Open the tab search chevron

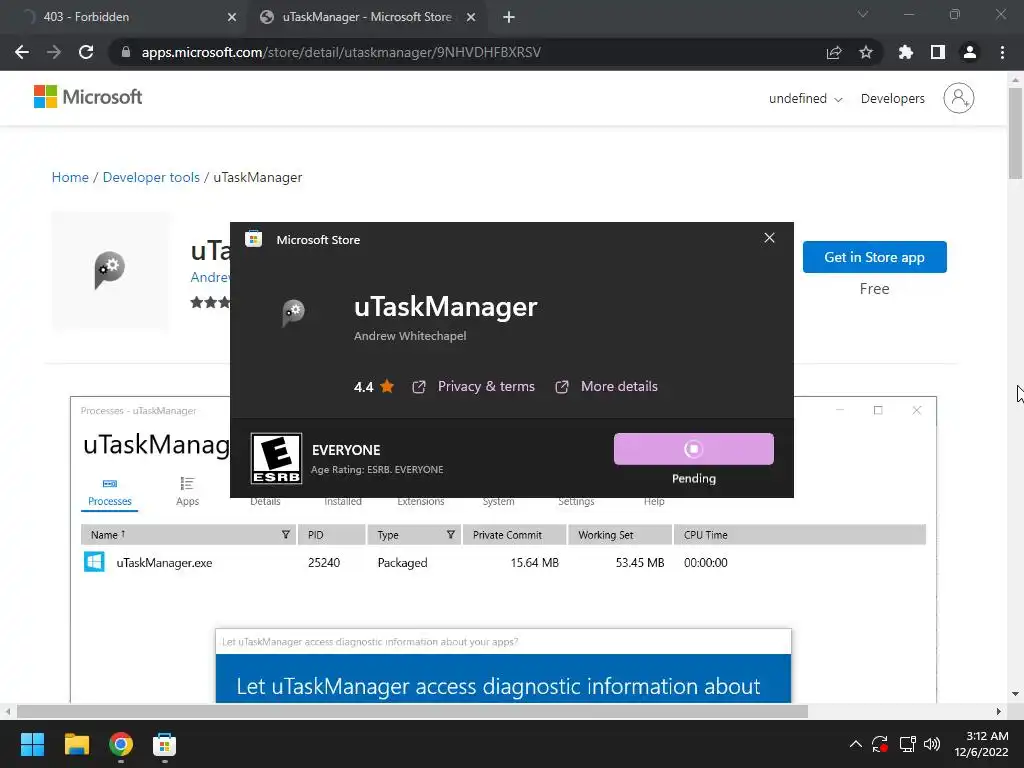pyautogui.click(x=863, y=14)
